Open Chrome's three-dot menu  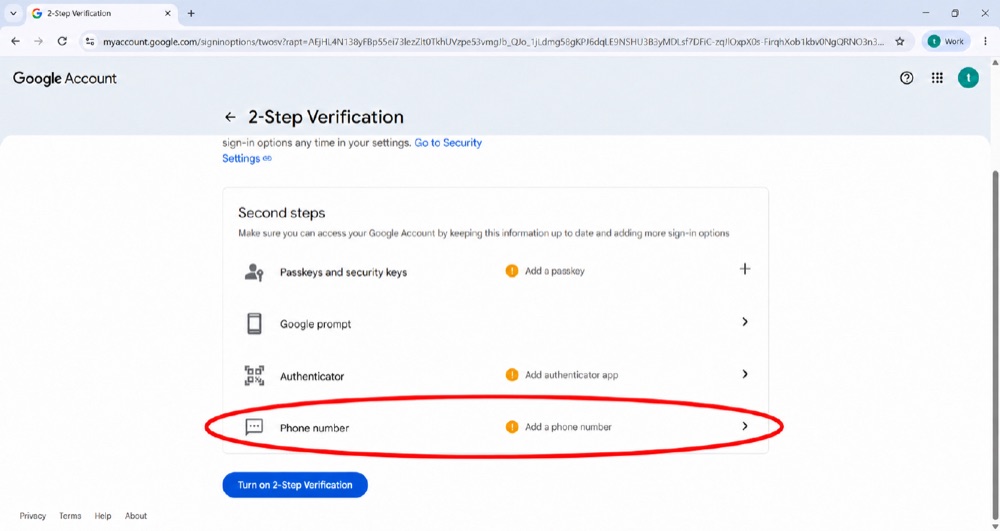(985, 41)
